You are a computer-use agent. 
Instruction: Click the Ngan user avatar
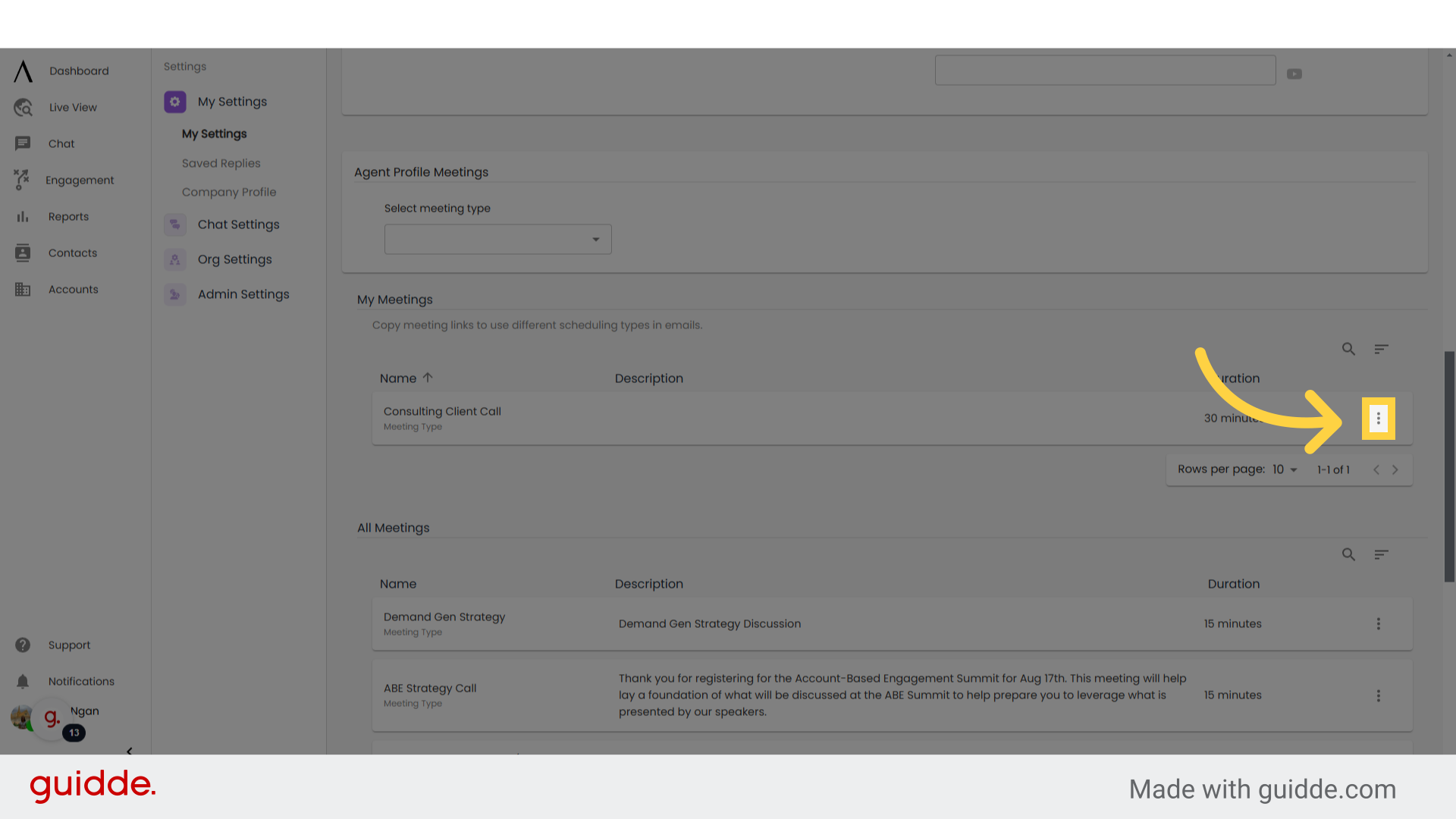[x=21, y=716]
